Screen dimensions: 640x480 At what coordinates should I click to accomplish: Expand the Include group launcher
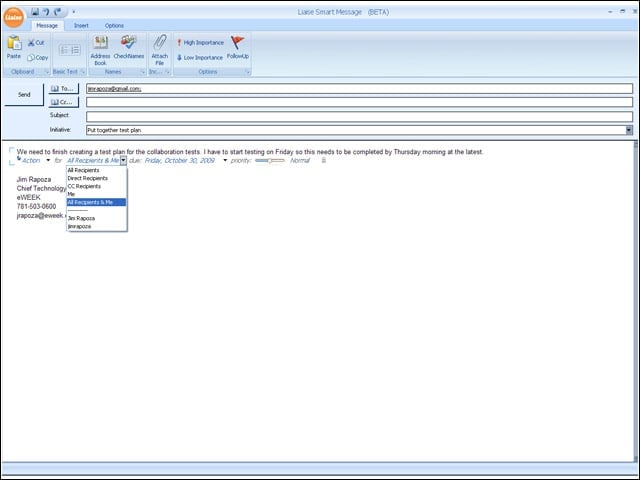[x=167, y=72]
